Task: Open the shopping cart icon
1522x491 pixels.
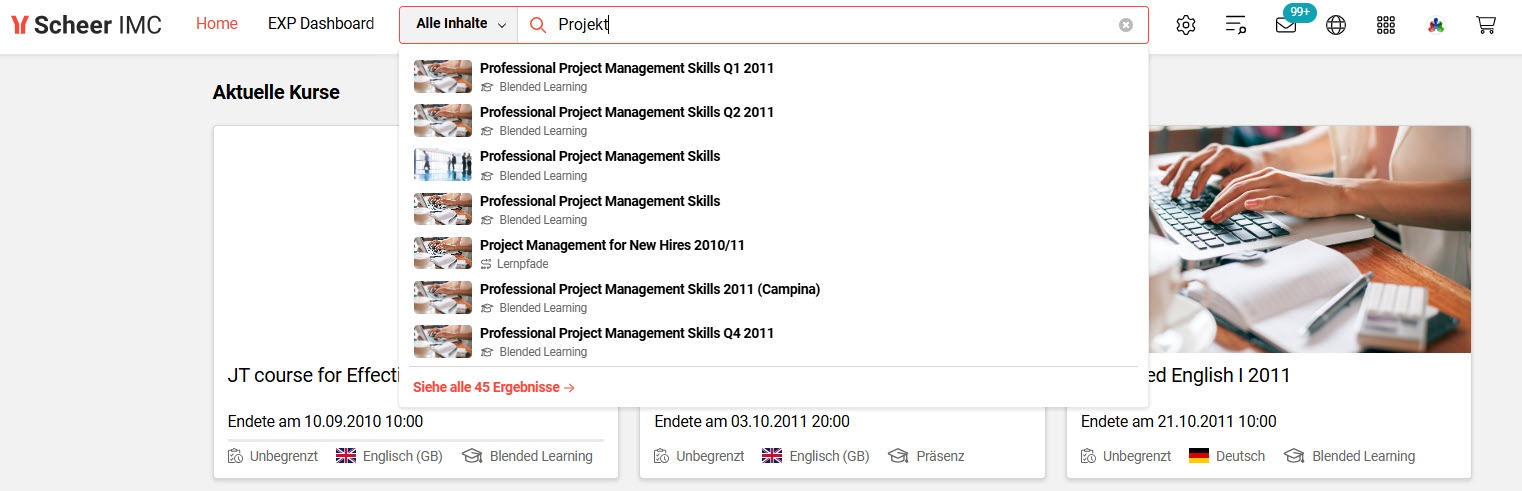Action: [x=1486, y=25]
